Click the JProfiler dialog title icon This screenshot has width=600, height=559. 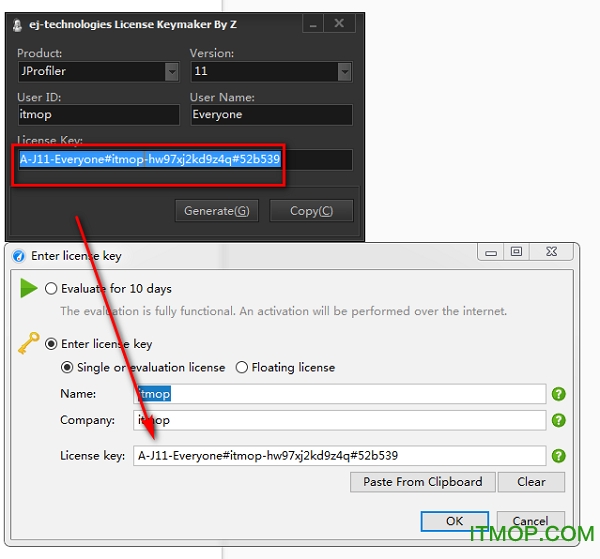click(18, 256)
